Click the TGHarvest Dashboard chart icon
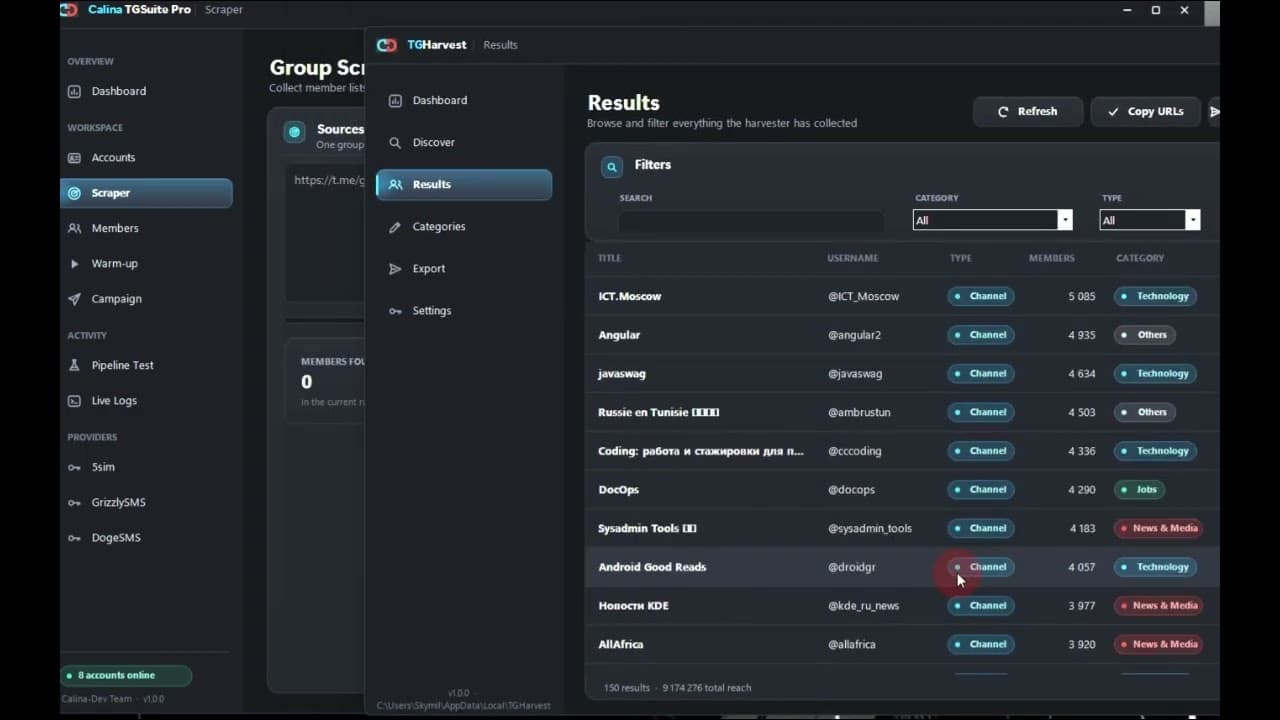 [x=395, y=100]
